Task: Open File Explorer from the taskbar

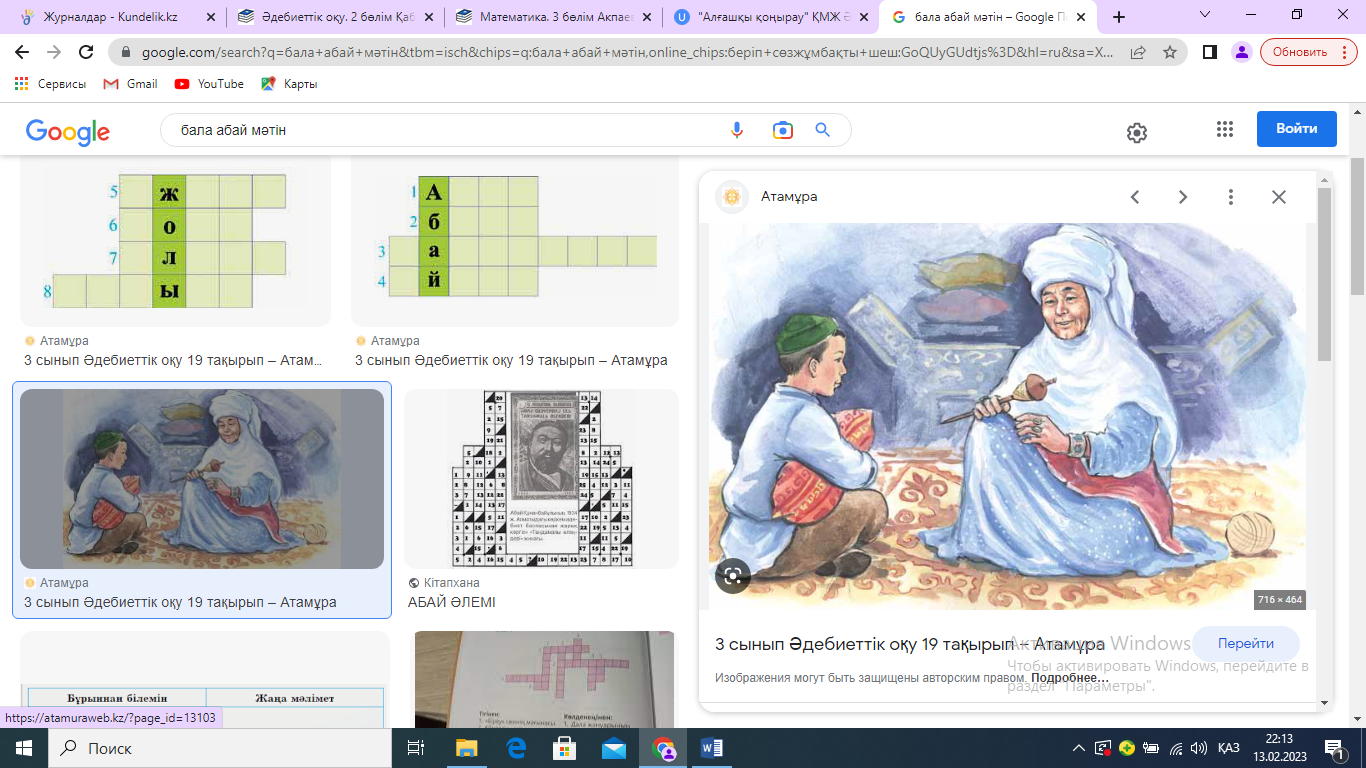Action: (x=467, y=748)
